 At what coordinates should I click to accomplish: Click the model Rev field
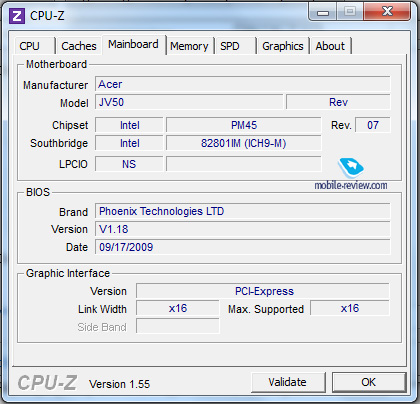pos(338,102)
